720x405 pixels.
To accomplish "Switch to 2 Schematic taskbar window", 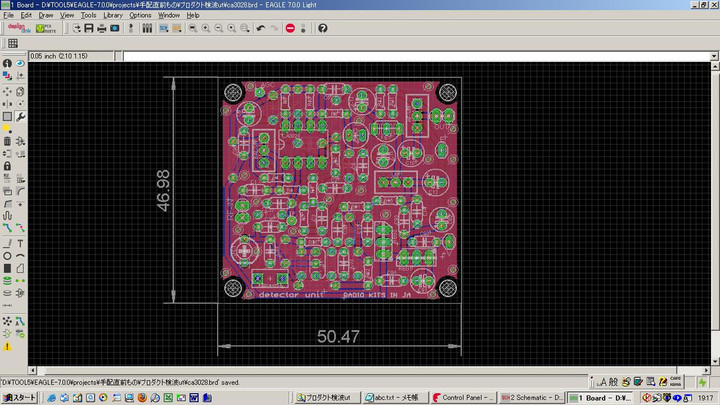I will pos(530,398).
